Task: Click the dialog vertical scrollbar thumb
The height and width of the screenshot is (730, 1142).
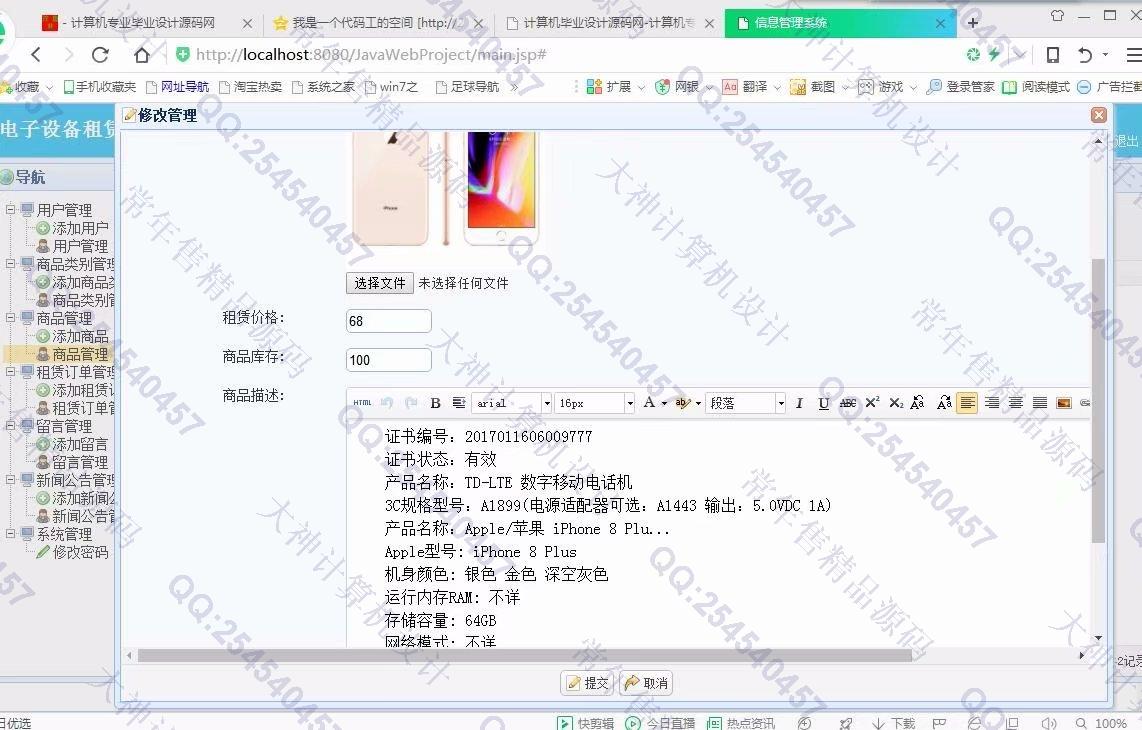Action: tap(1098, 401)
